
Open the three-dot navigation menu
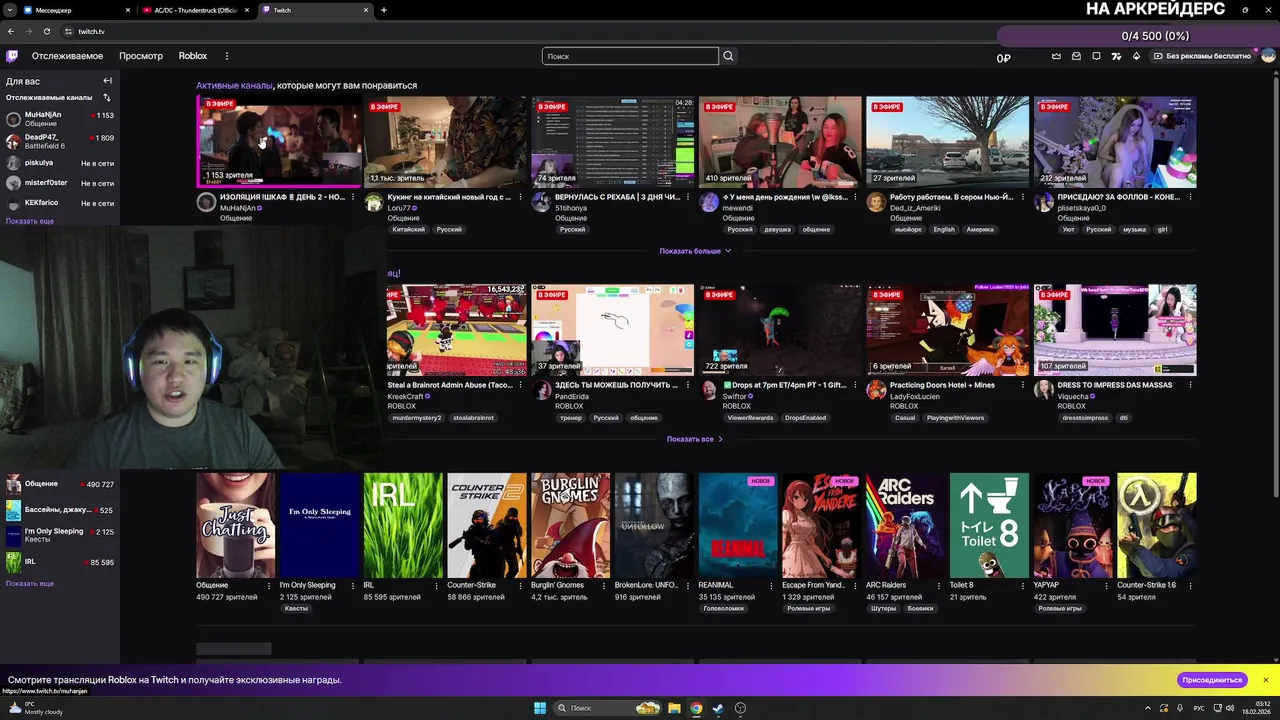click(x=227, y=56)
